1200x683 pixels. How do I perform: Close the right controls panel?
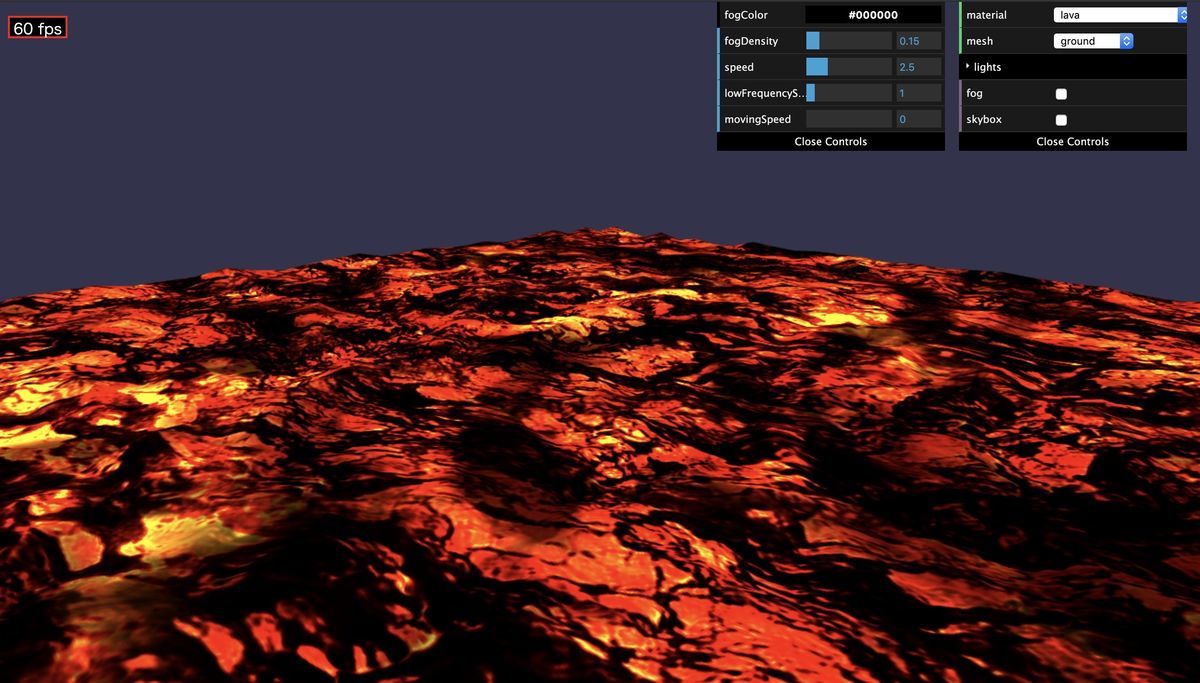click(1073, 142)
